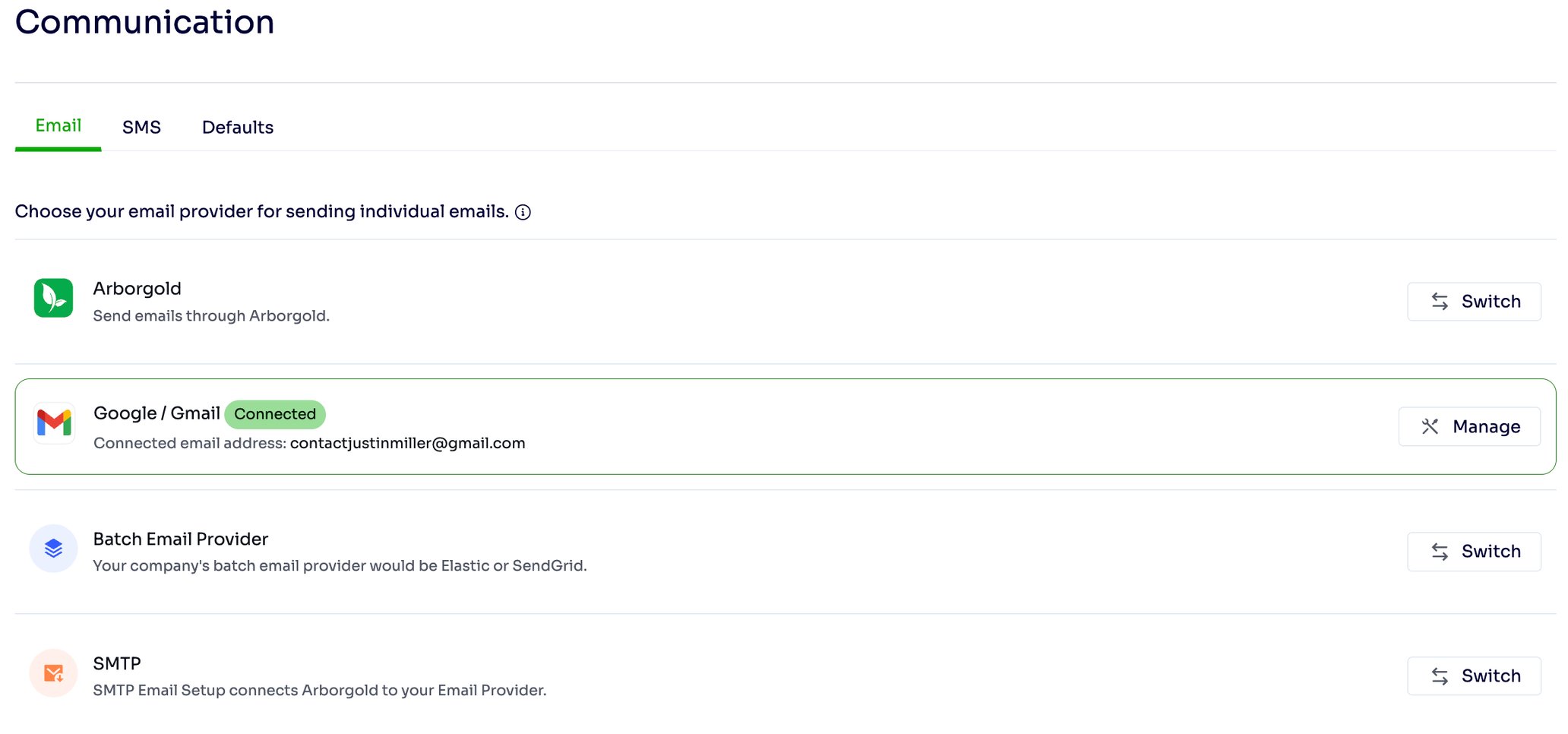
Task: Click the Batch Email Provider layers icon
Action: tap(52, 548)
